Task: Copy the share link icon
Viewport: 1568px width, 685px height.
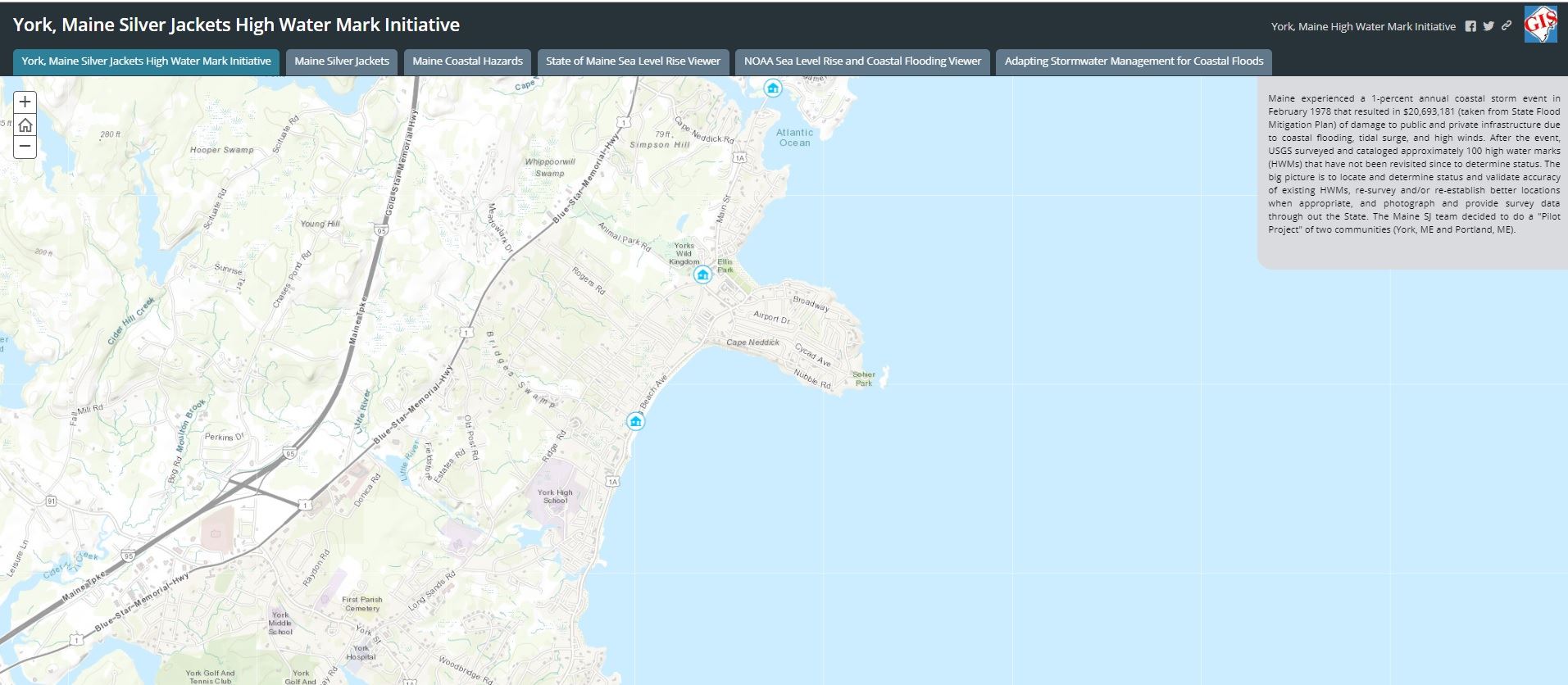Action: coord(1507,25)
